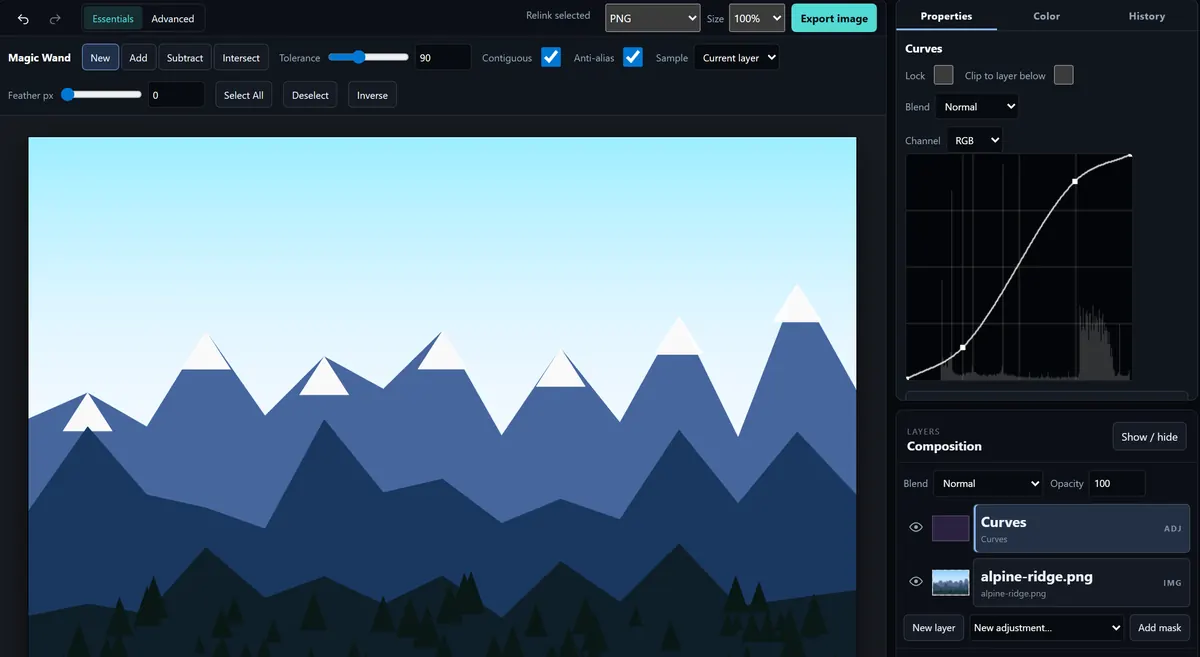Click the IMG badge on alpine-ridge layer
Screen dimensions: 1200x657
point(1172,582)
